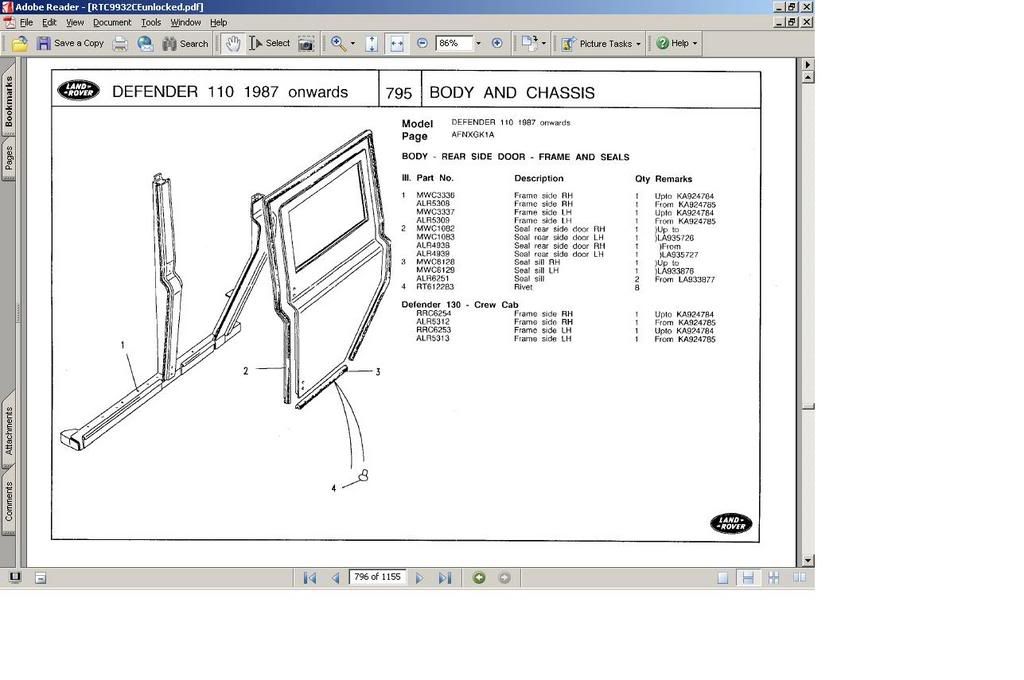This screenshot has width=1024, height=680.
Task: Click the Fit Width icon
Action: tap(397, 44)
